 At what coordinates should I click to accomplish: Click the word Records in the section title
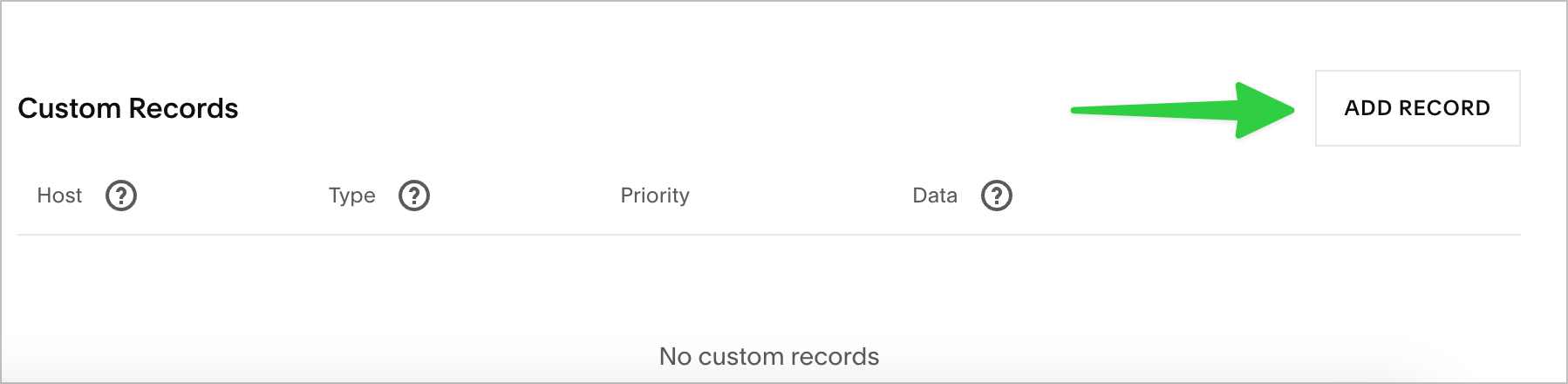click(x=183, y=108)
